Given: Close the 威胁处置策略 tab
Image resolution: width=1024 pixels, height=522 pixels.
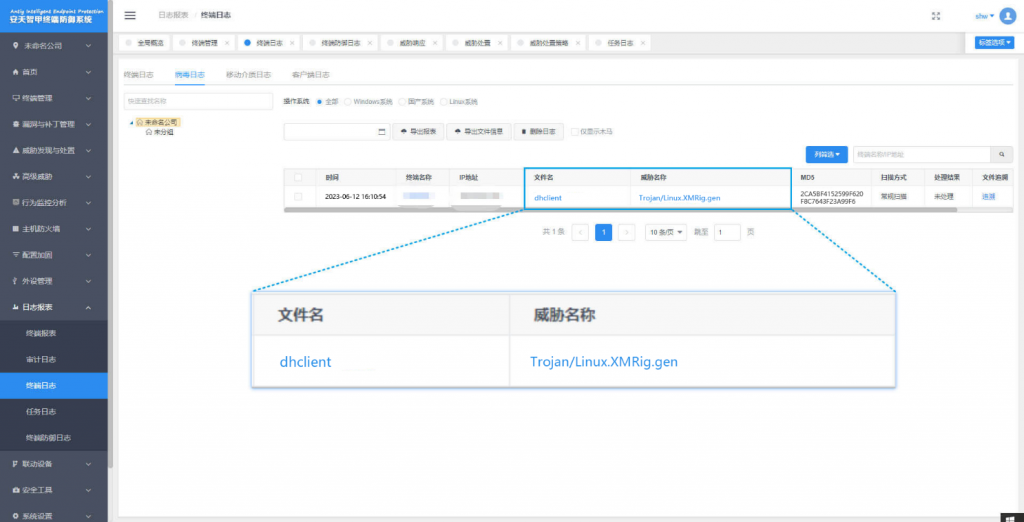Looking at the screenshot, I should (578, 42).
